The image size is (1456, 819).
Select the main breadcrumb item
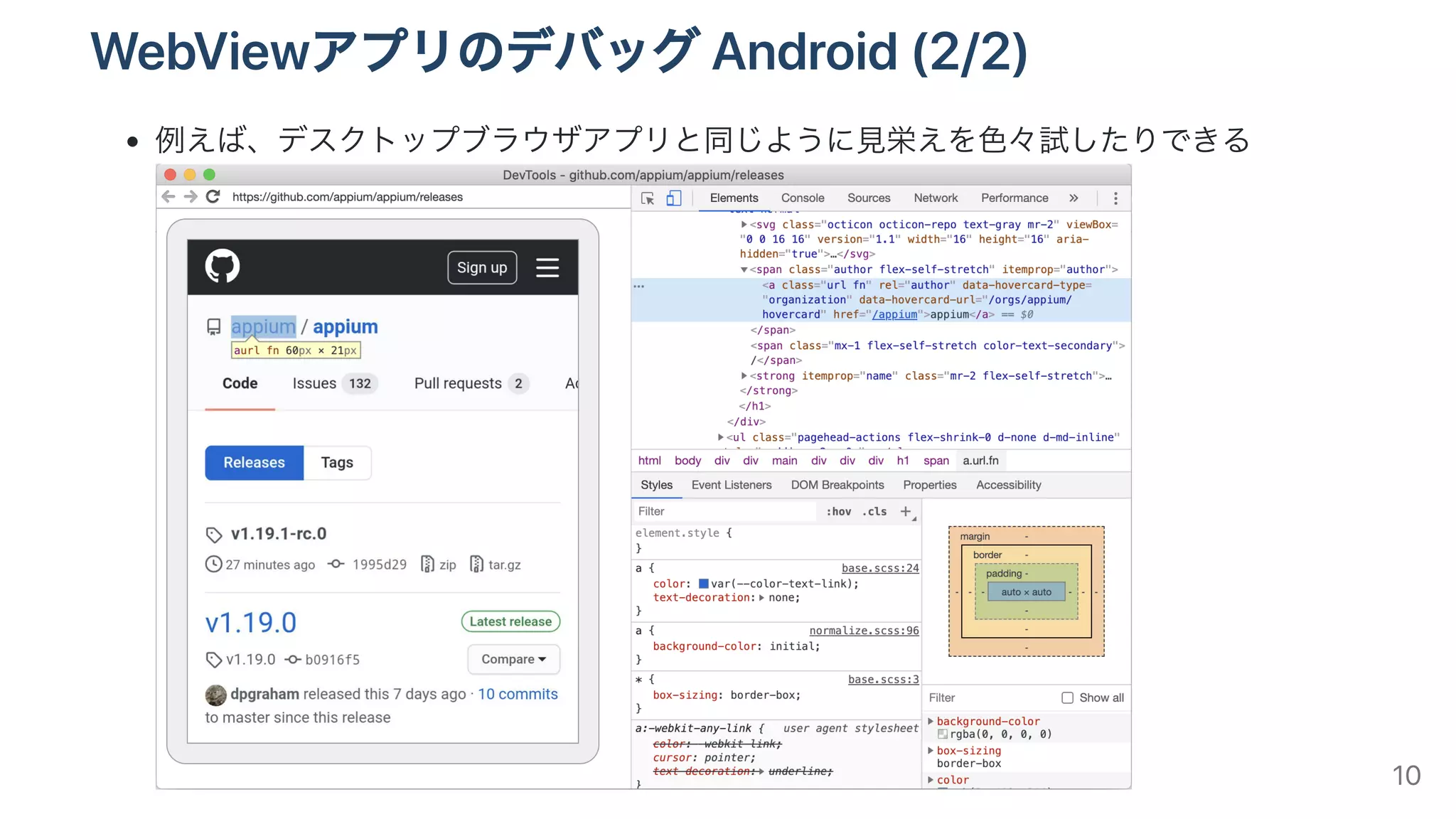785,461
